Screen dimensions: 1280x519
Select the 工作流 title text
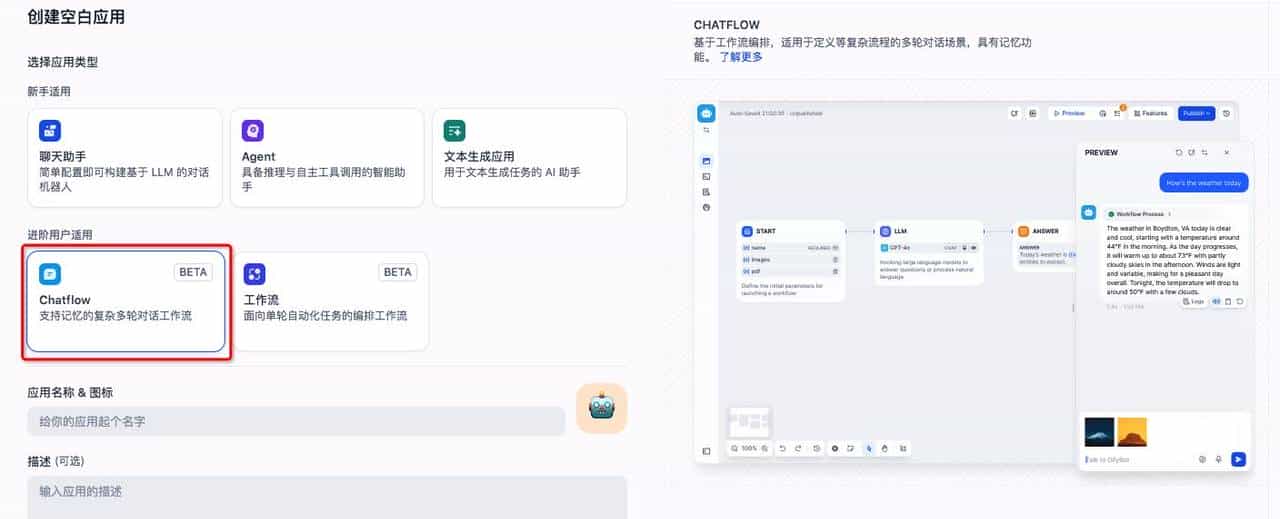[260, 299]
